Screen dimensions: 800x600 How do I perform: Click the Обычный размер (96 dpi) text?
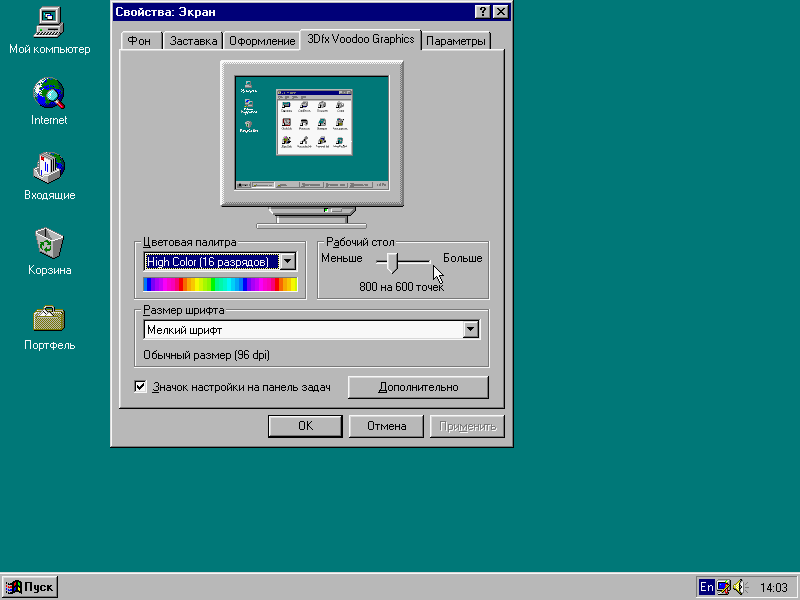click(206, 355)
